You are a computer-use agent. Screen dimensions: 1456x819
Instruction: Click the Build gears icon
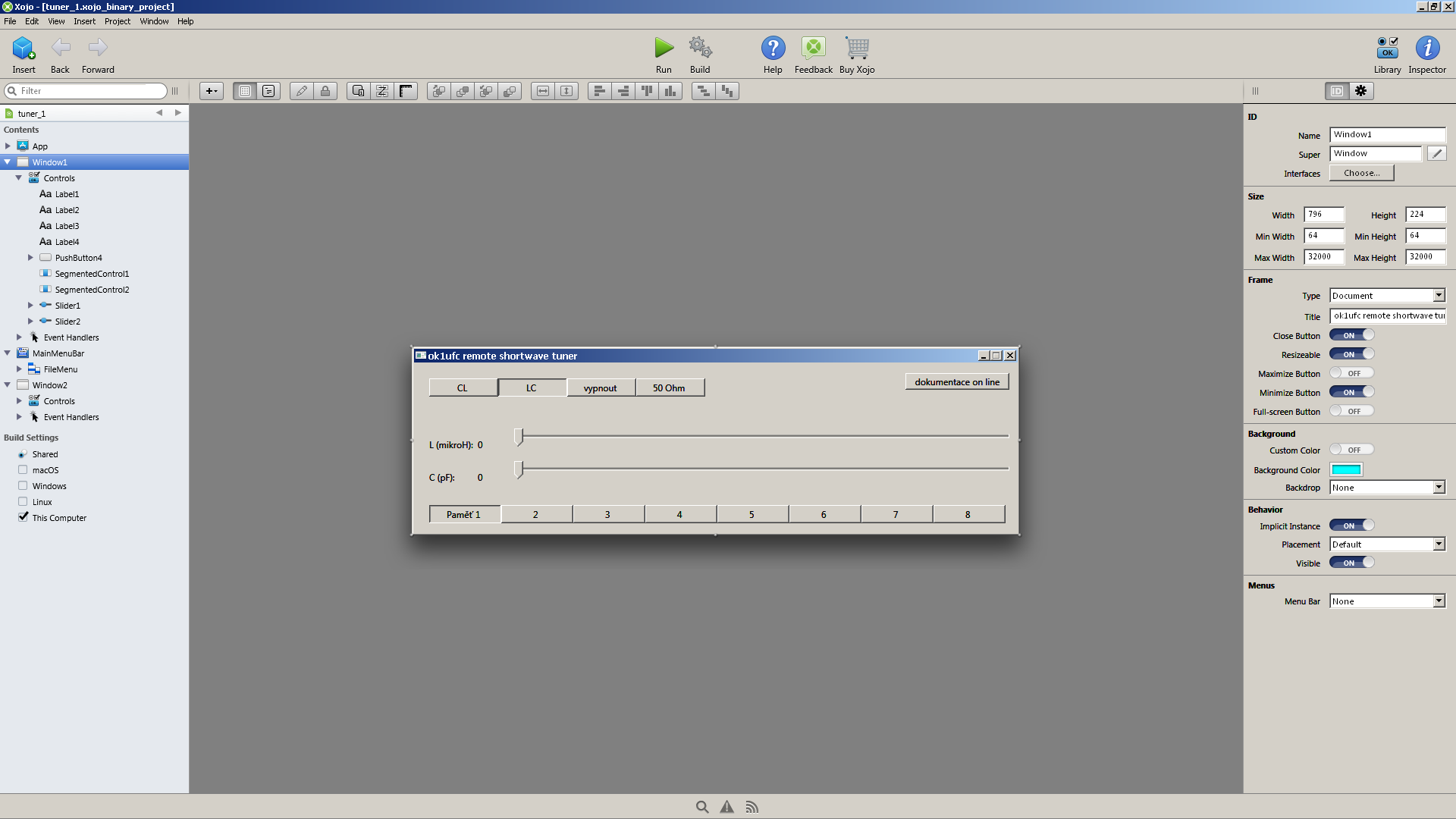(700, 48)
